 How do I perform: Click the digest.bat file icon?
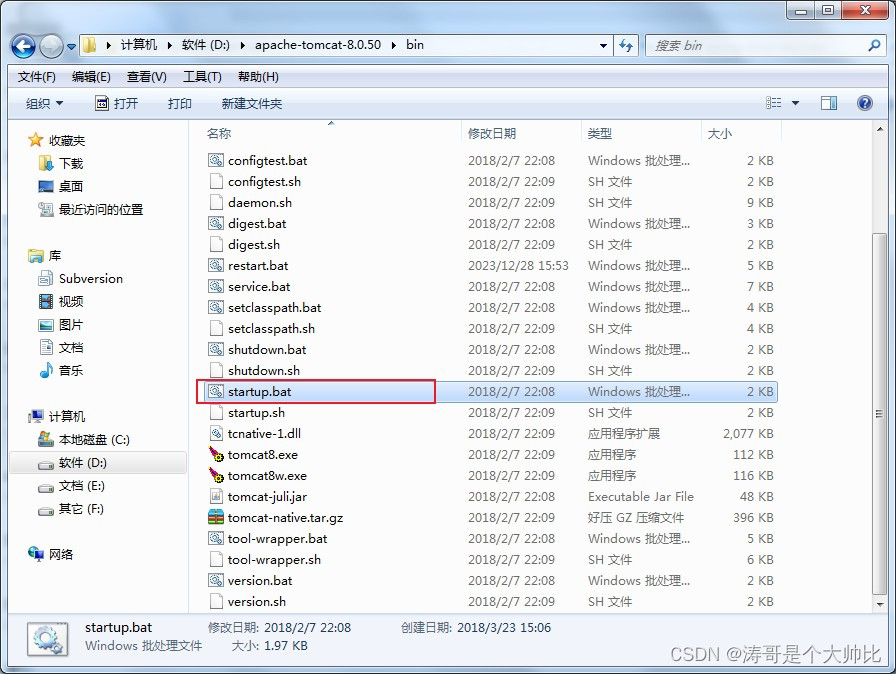[x=215, y=223]
